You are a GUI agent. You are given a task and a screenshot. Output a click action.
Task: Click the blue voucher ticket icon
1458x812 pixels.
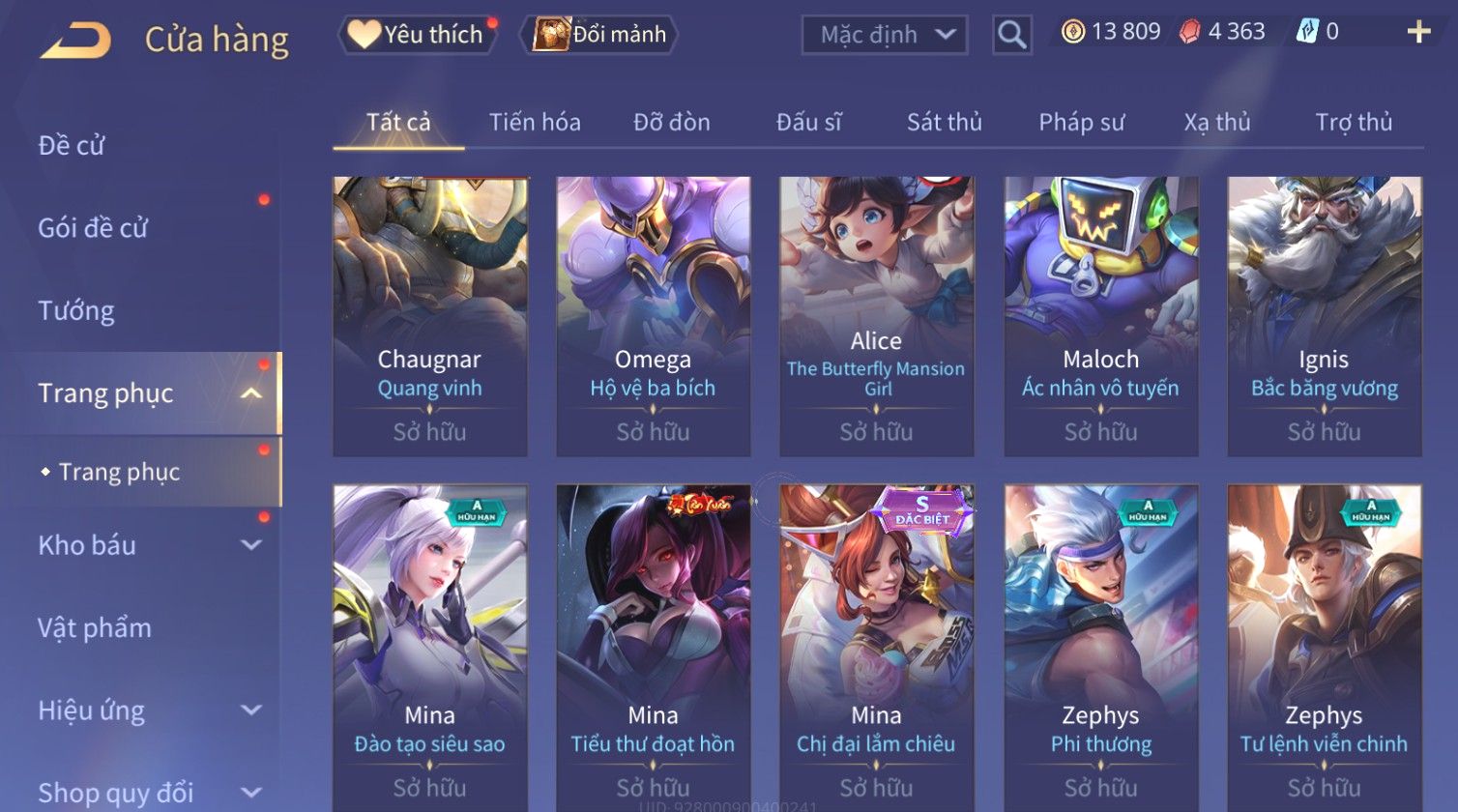1306,32
